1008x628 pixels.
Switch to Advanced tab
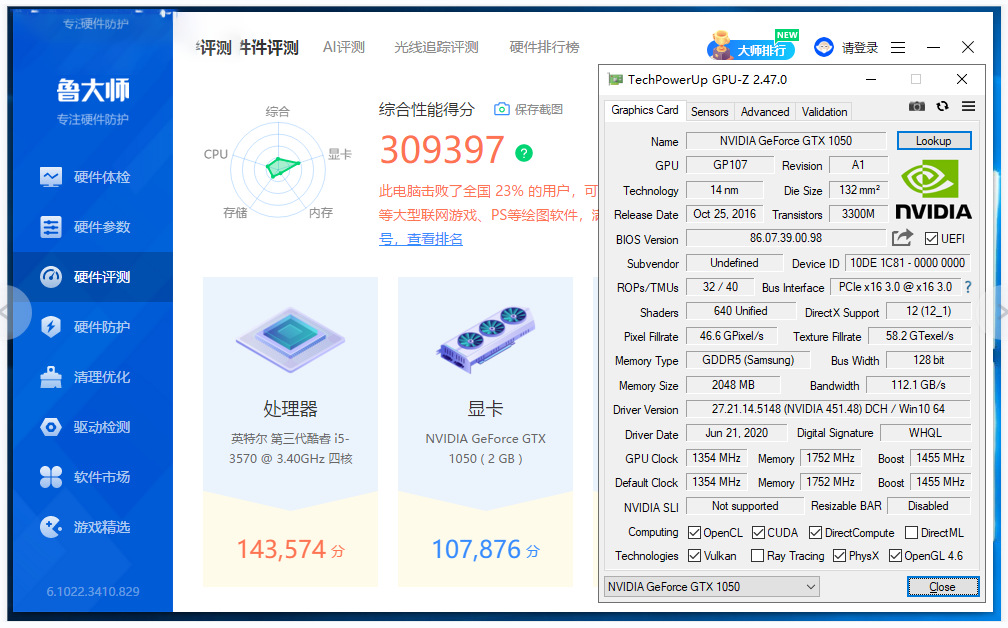(765, 112)
